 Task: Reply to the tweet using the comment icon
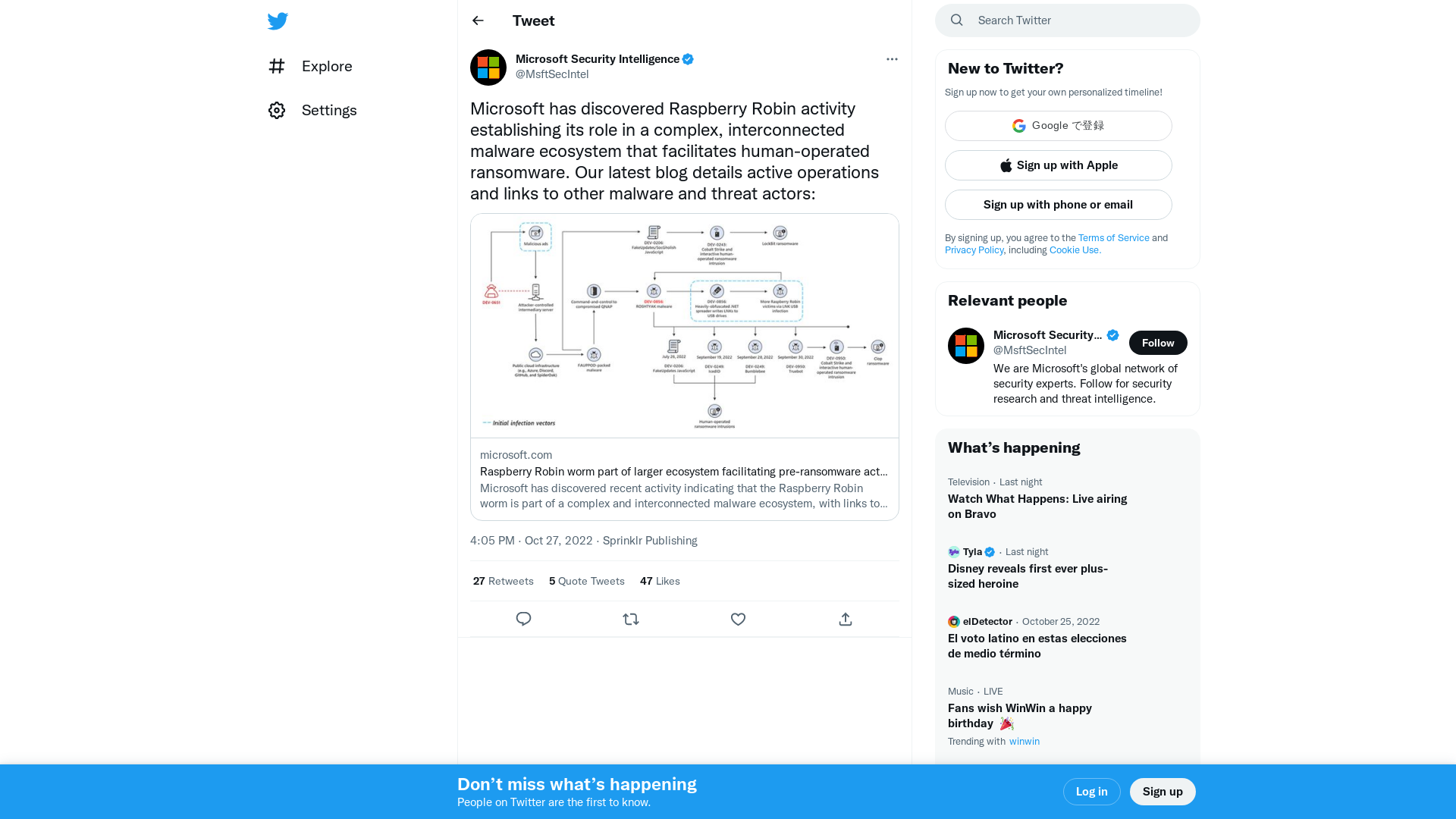tap(523, 619)
